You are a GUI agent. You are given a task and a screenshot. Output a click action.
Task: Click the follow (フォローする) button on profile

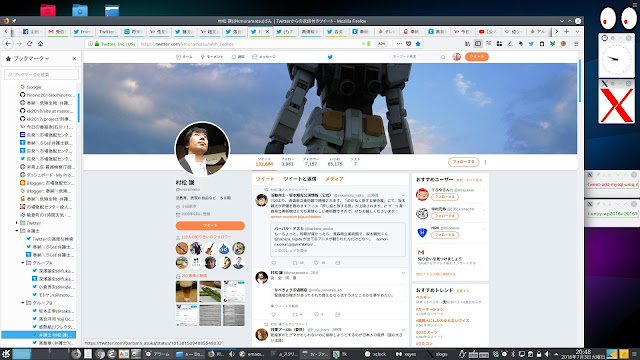pyautogui.click(x=463, y=162)
